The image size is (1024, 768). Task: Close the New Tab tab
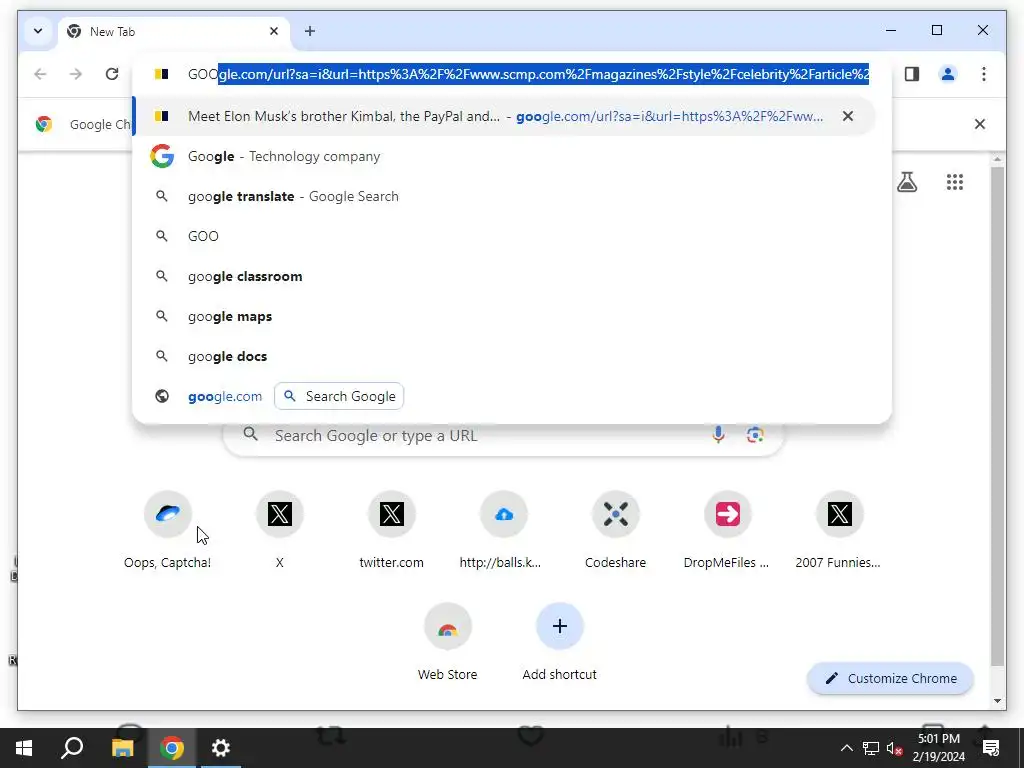pyautogui.click(x=274, y=31)
